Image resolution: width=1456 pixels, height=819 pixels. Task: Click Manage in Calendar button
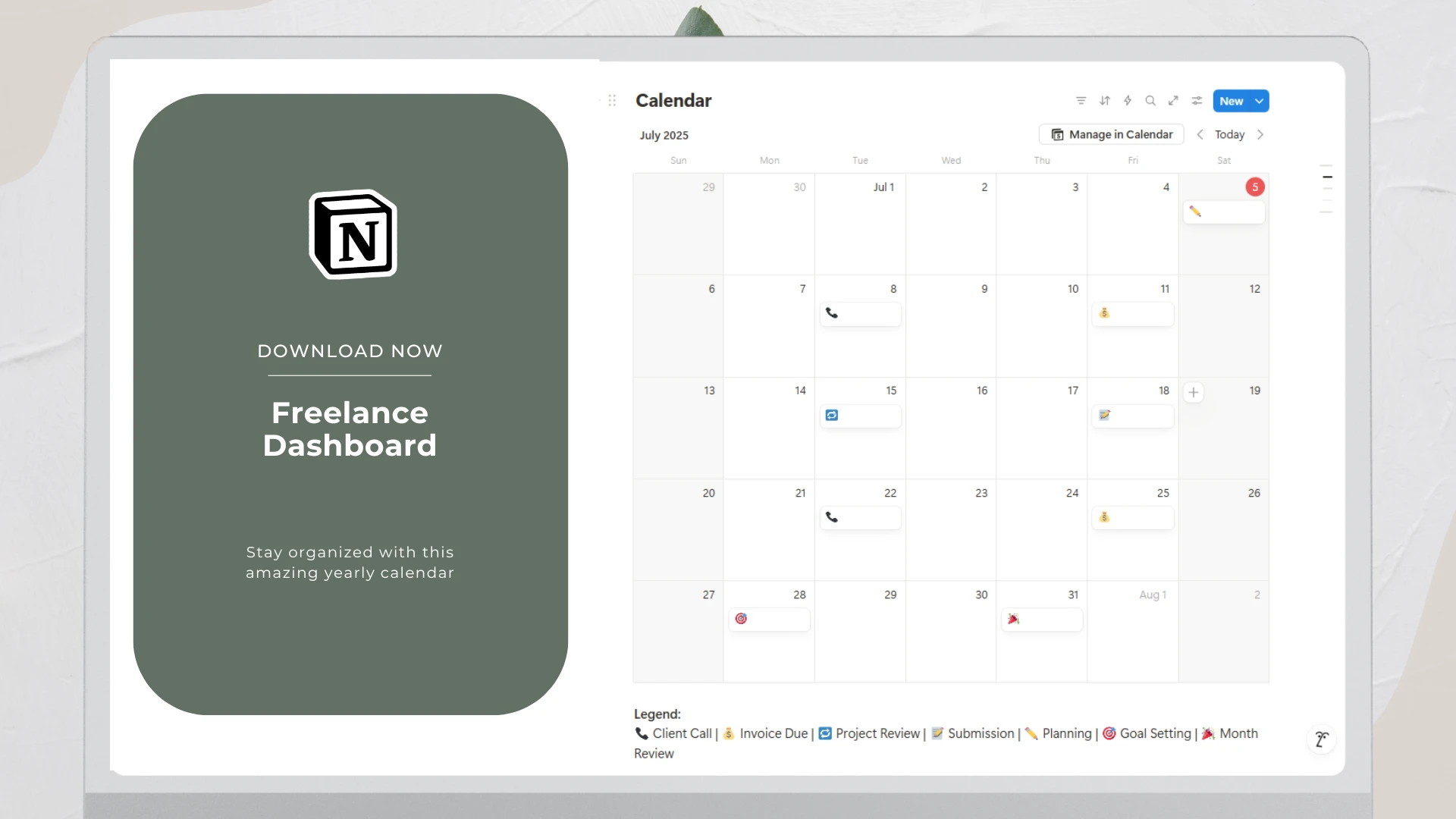point(1111,134)
